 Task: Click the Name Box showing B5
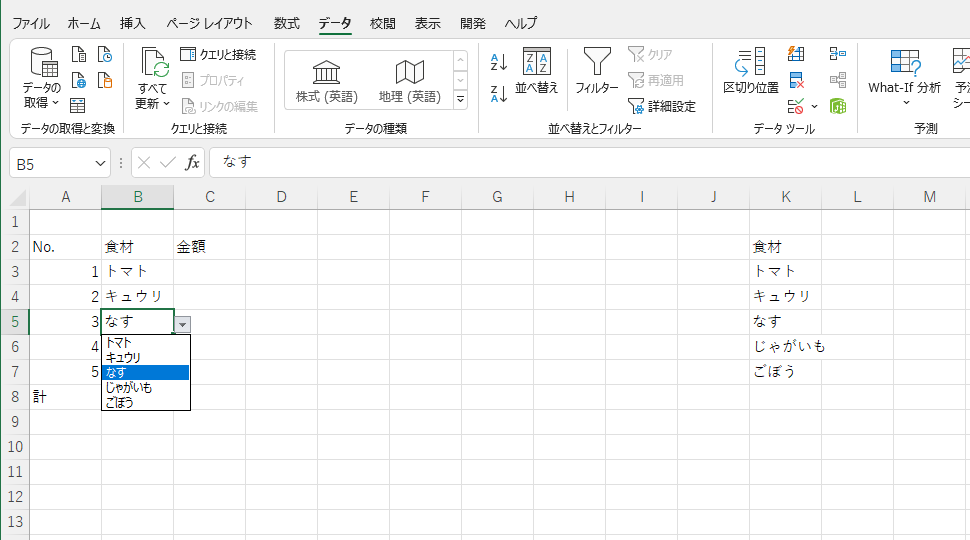pos(52,164)
